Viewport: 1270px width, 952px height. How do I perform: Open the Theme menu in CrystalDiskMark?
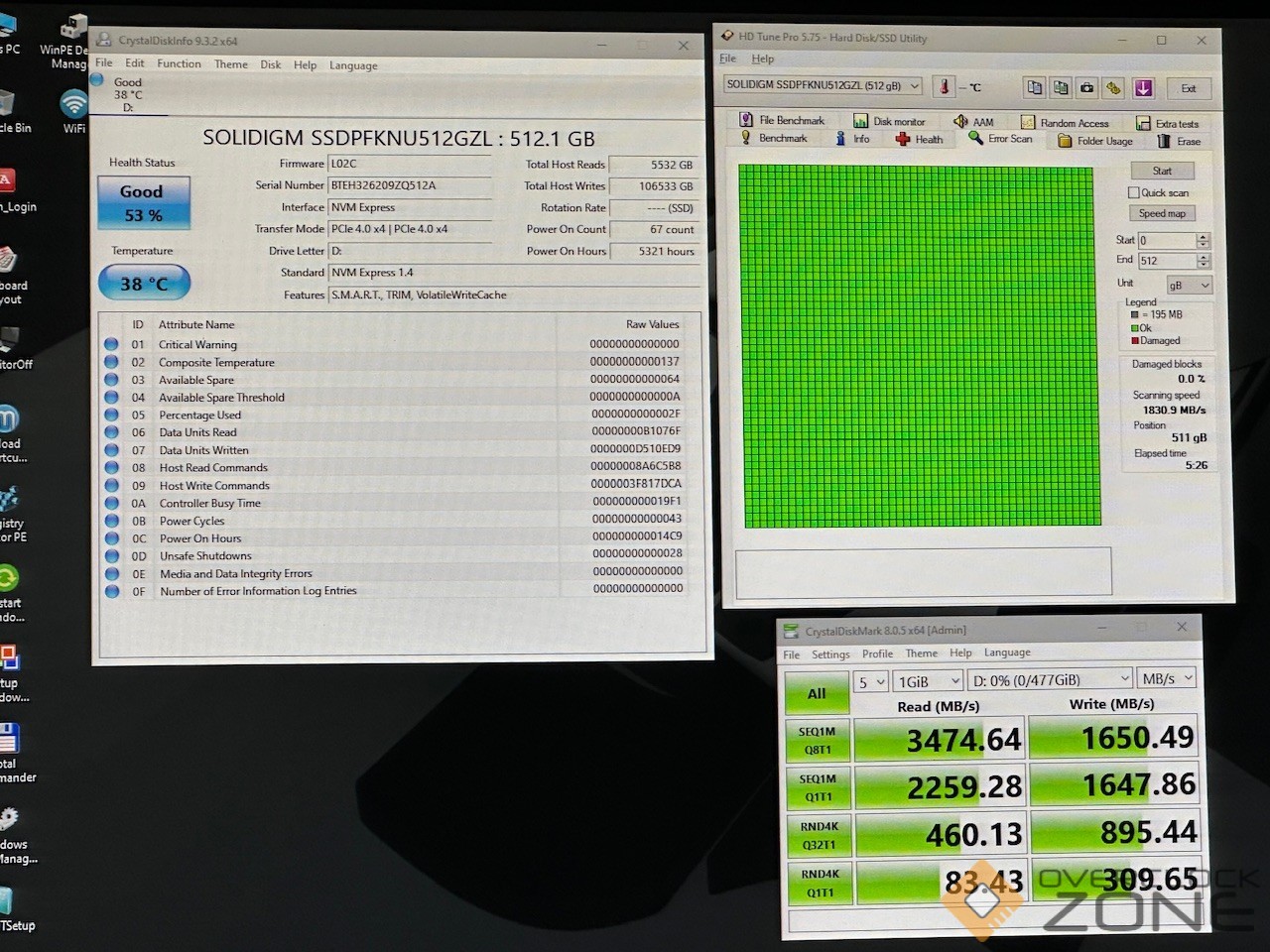[x=921, y=654]
